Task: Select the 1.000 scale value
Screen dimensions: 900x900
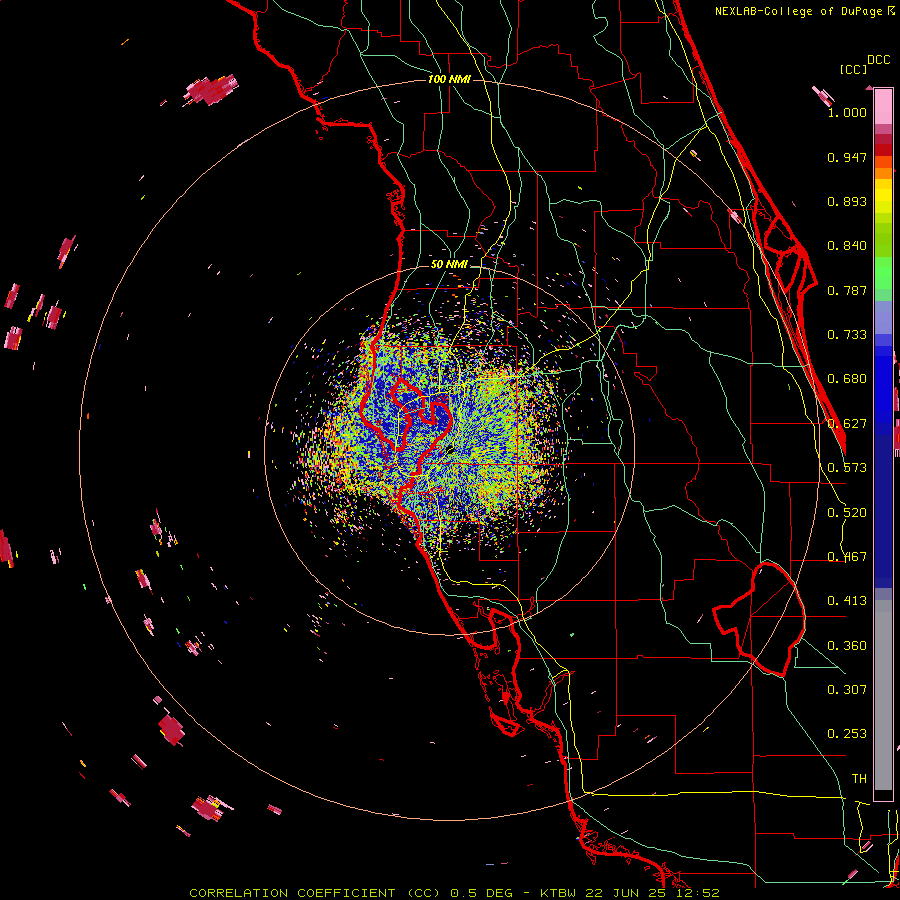Action: 847,112
